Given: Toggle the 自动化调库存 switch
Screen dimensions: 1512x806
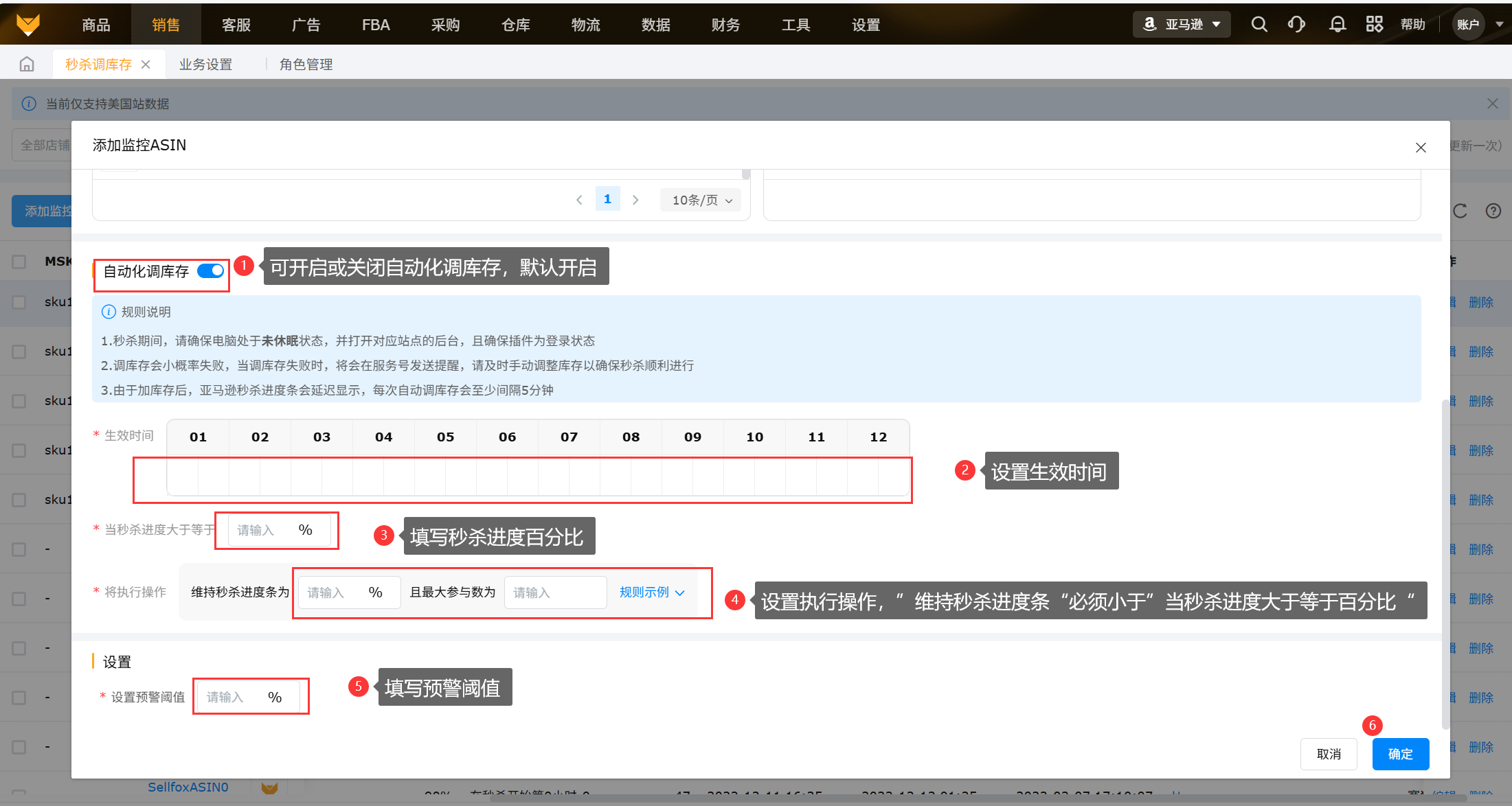Looking at the screenshot, I should click(210, 271).
